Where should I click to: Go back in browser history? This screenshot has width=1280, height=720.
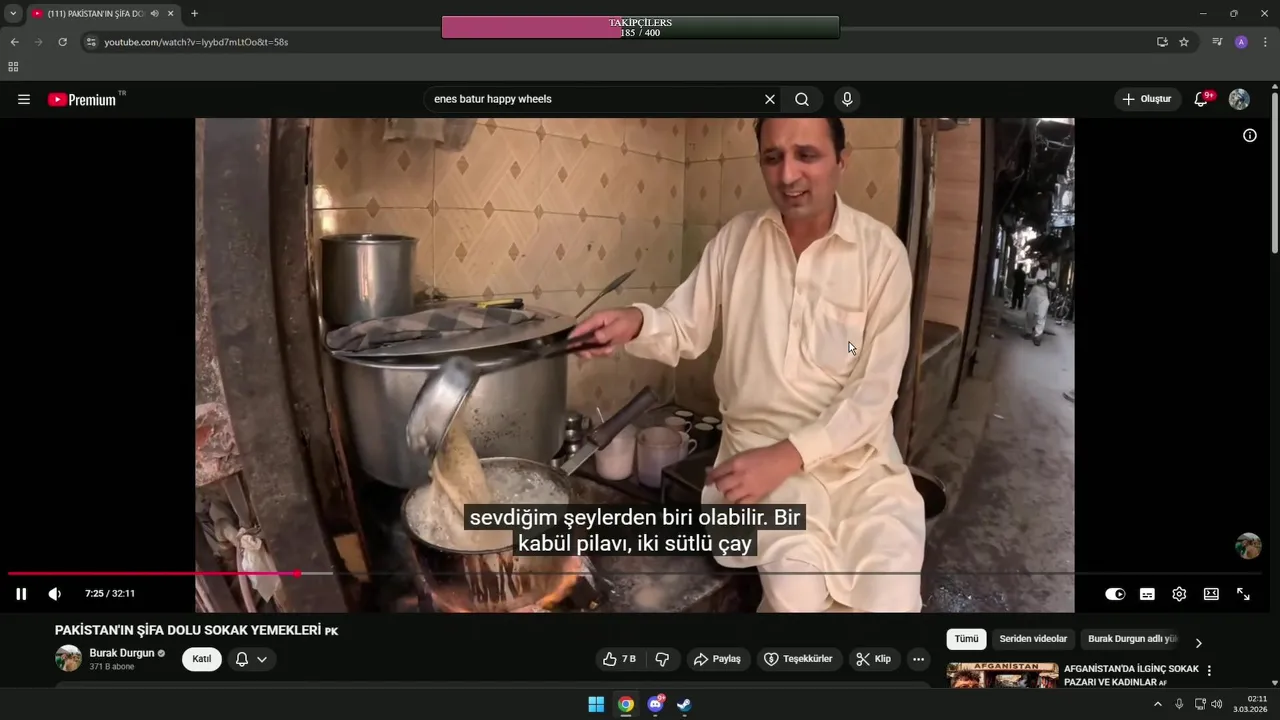tap(14, 42)
